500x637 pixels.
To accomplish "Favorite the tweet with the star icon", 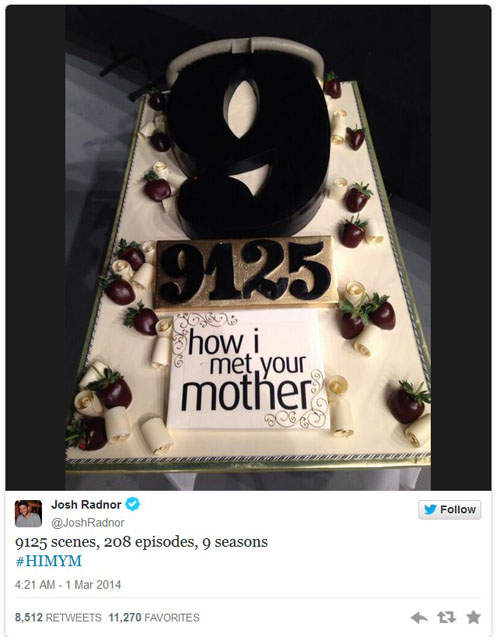I will (473, 617).
